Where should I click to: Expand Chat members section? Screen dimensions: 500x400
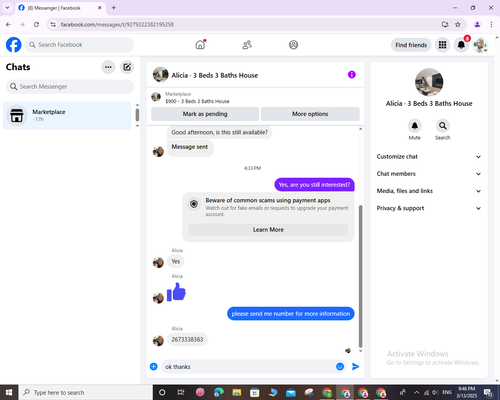(429, 174)
